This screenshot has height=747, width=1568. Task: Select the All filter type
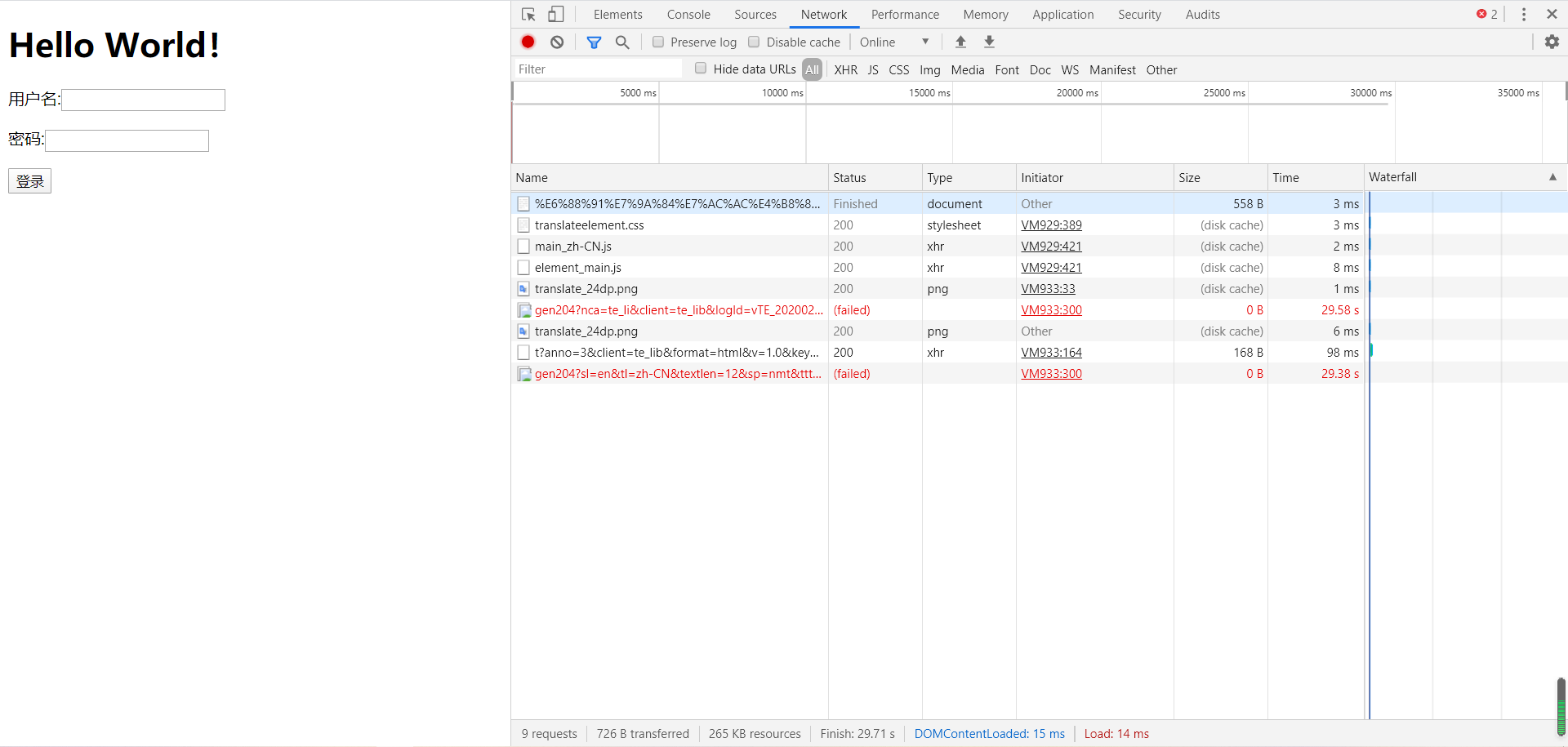click(x=812, y=69)
